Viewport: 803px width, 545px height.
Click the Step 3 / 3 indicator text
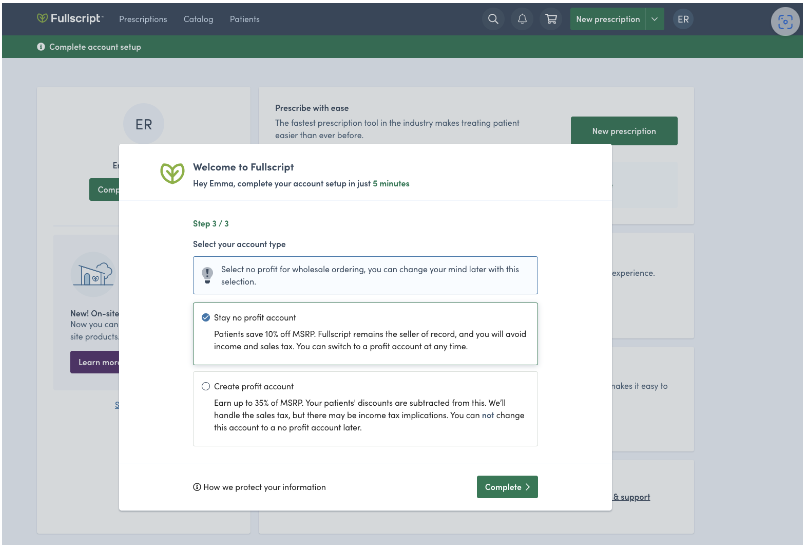click(x=210, y=223)
